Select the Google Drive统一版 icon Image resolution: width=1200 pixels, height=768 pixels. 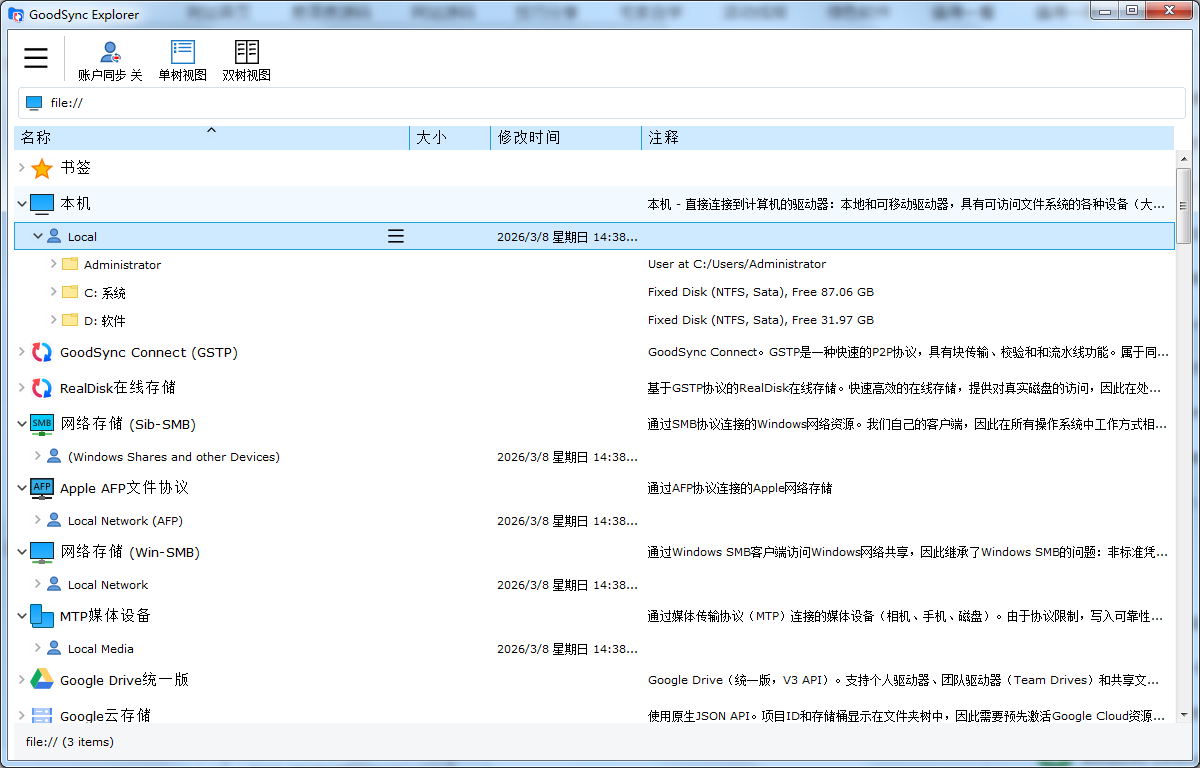click(x=42, y=680)
